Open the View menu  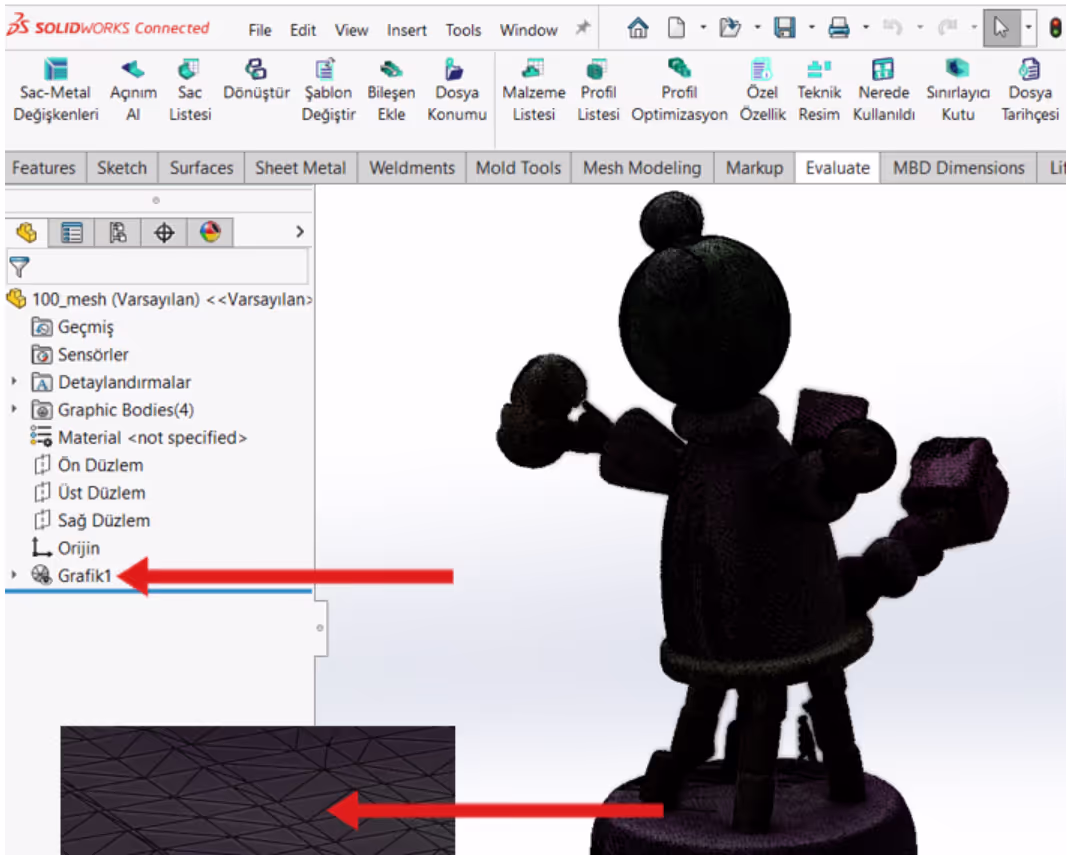351,30
